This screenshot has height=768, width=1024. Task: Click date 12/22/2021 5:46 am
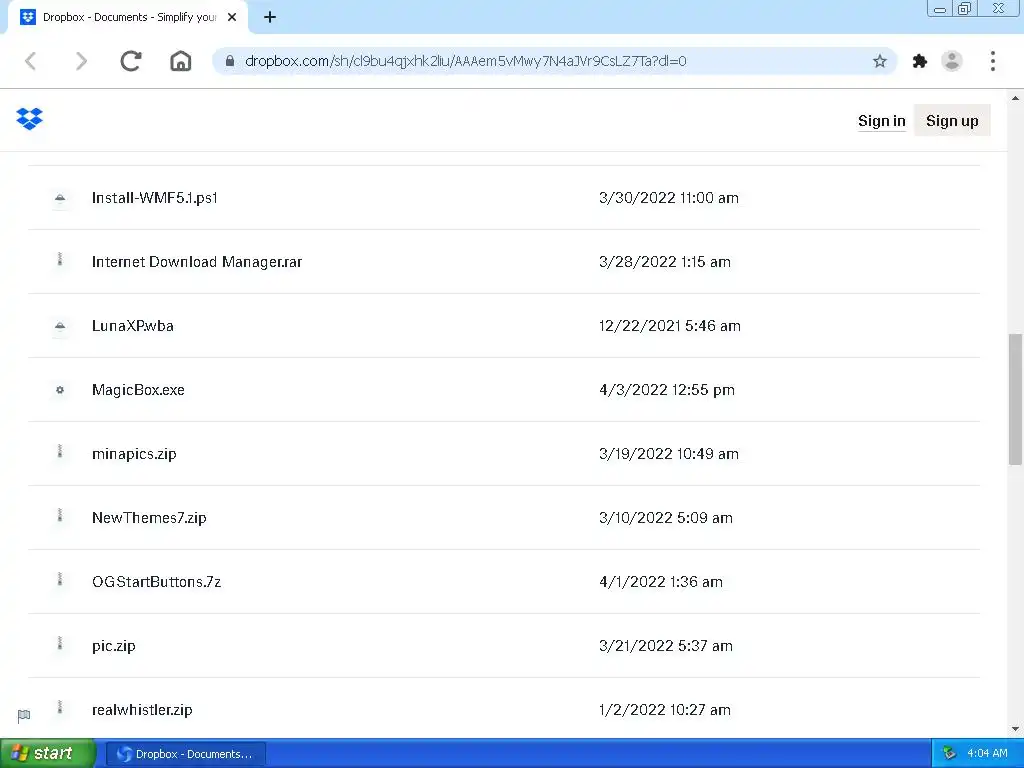click(670, 326)
